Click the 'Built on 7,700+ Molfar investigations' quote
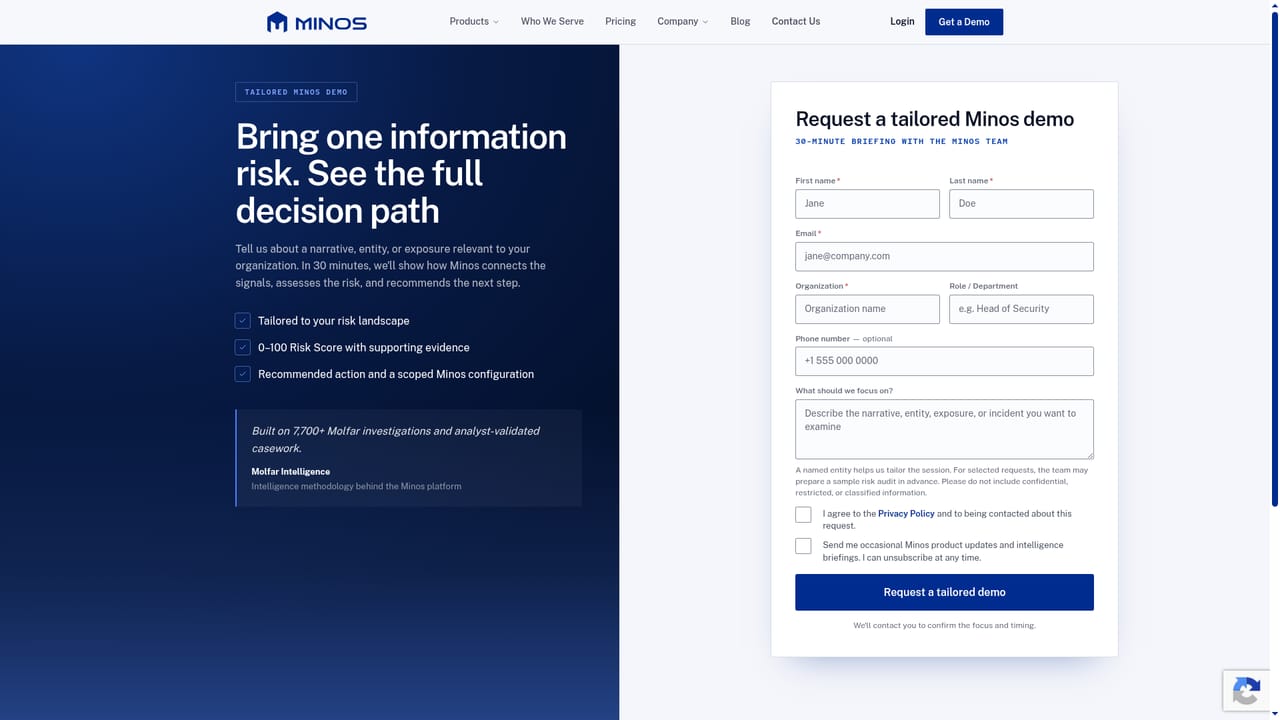Image resolution: width=1280 pixels, height=720 pixels. pyautogui.click(x=395, y=439)
